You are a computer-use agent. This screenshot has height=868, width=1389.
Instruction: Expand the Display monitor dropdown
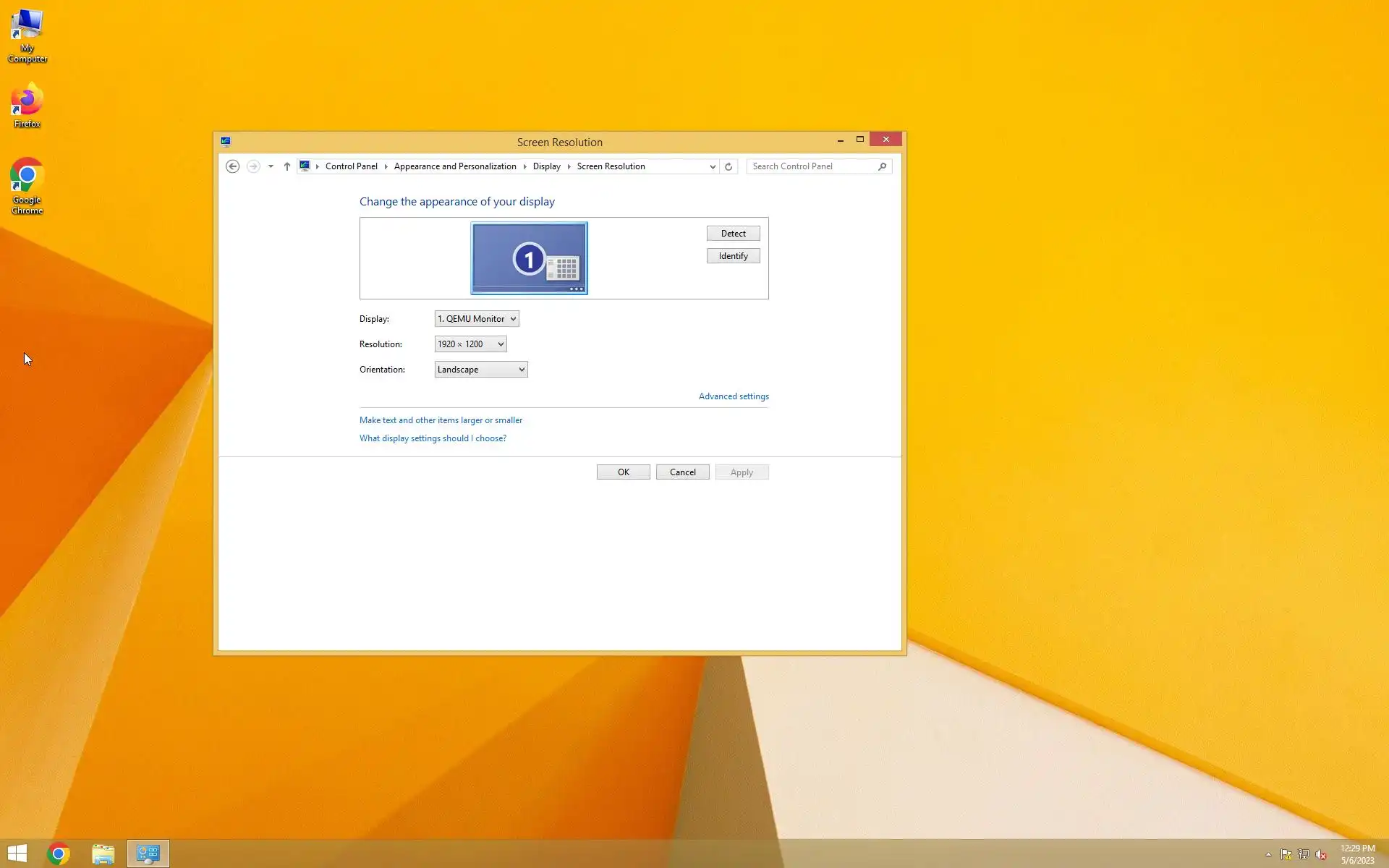[x=477, y=319]
